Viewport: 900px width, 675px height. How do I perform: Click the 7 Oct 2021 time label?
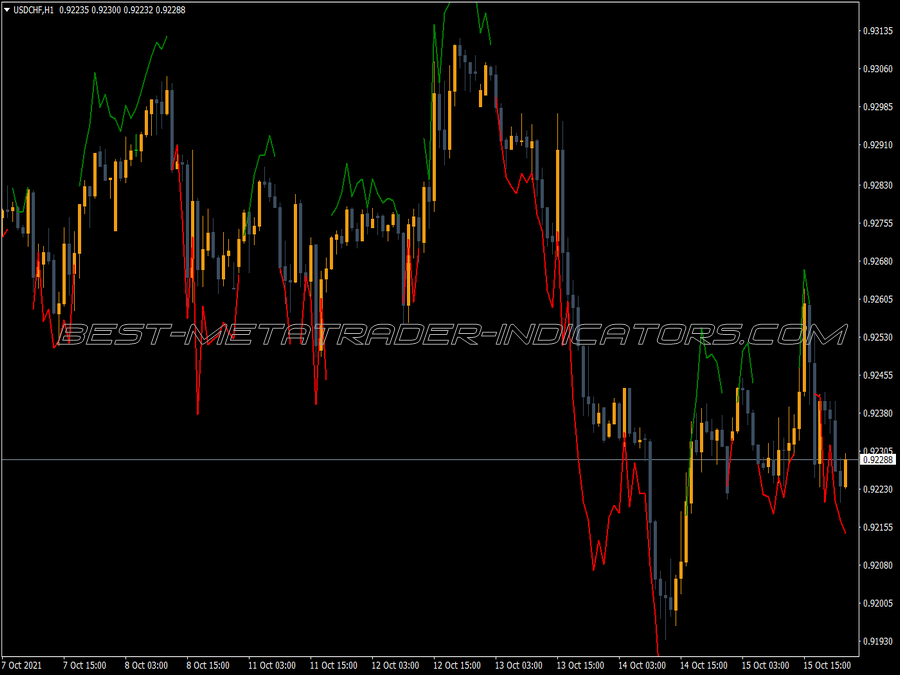coord(21,665)
